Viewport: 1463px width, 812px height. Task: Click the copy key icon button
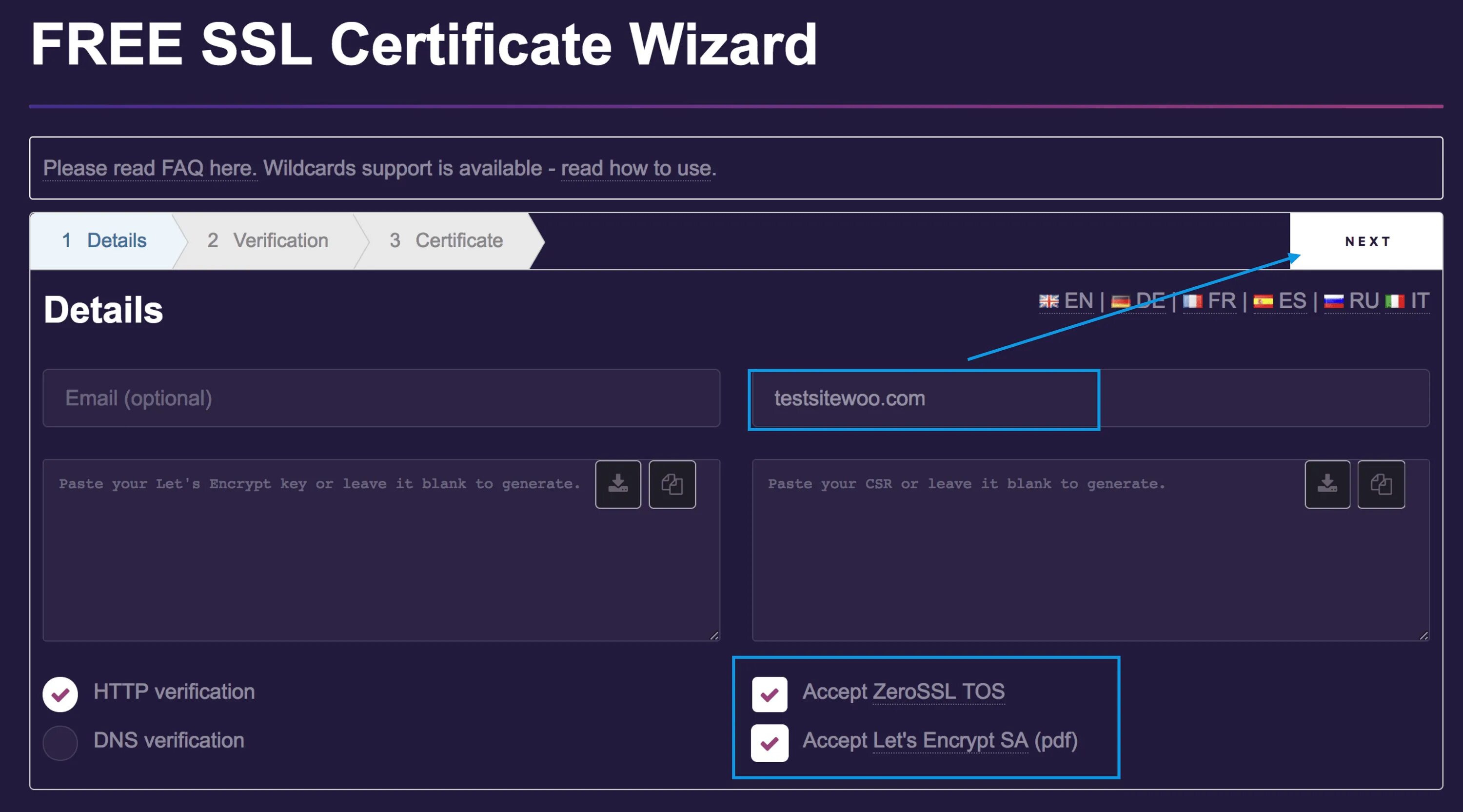pyautogui.click(x=672, y=484)
